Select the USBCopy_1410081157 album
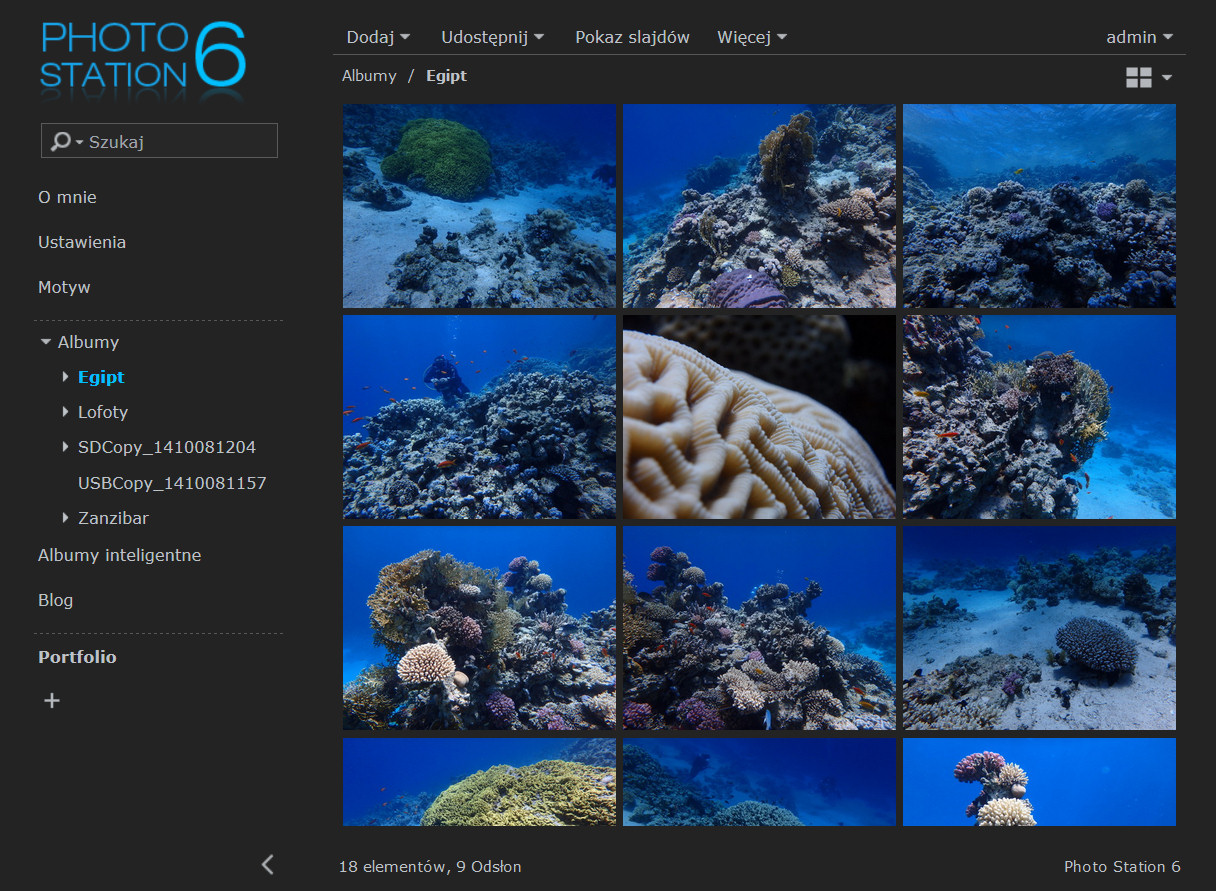Image resolution: width=1216 pixels, height=891 pixels. point(172,483)
